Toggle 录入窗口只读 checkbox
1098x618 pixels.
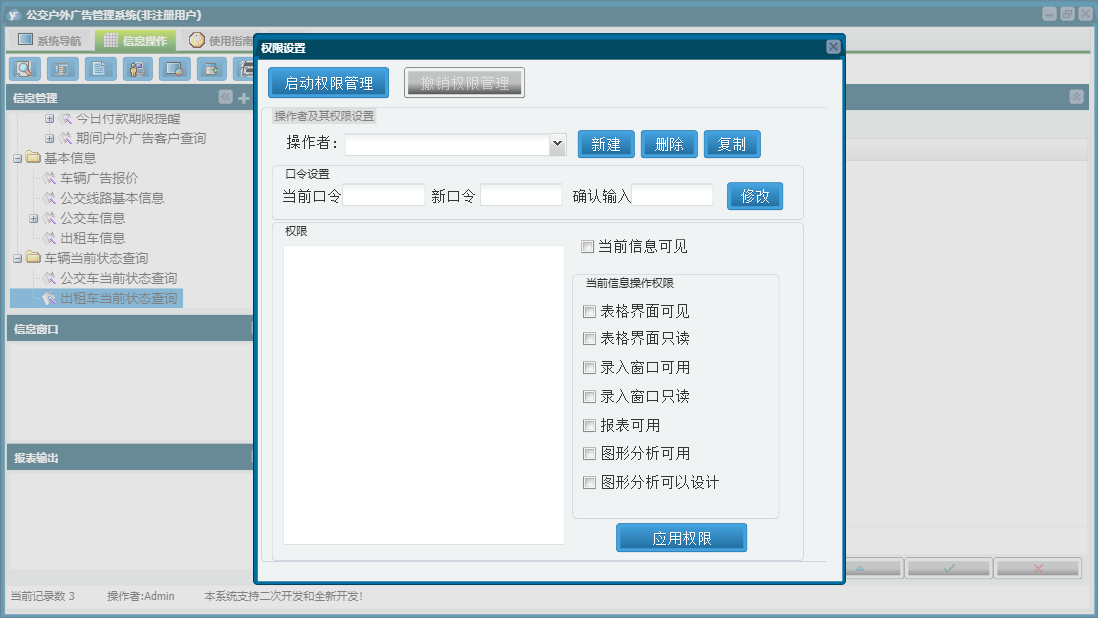point(590,397)
